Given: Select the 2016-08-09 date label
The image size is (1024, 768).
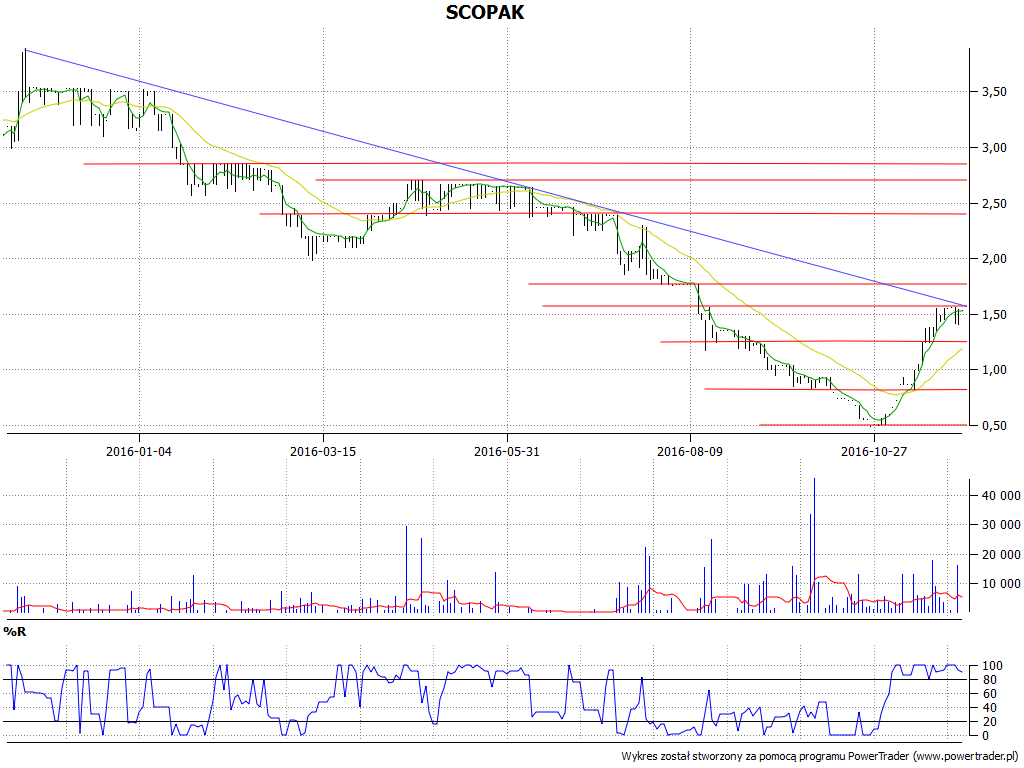Looking at the screenshot, I should (x=690, y=451).
